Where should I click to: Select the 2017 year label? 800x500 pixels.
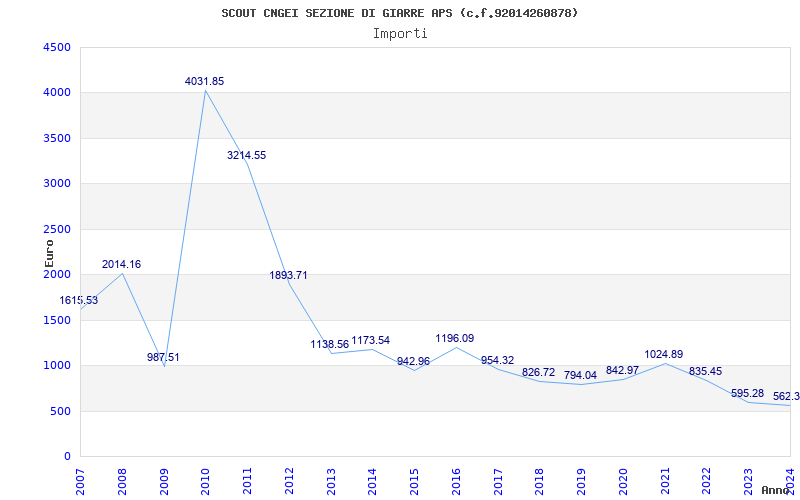click(x=497, y=482)
